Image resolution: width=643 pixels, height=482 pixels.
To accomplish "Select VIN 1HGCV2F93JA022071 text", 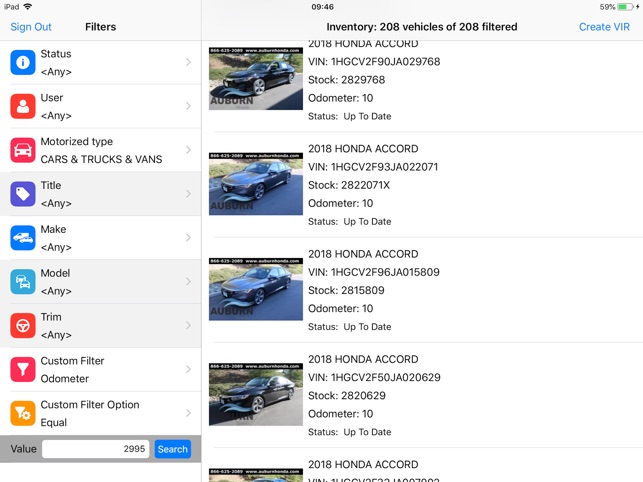I will click(373, 167).
